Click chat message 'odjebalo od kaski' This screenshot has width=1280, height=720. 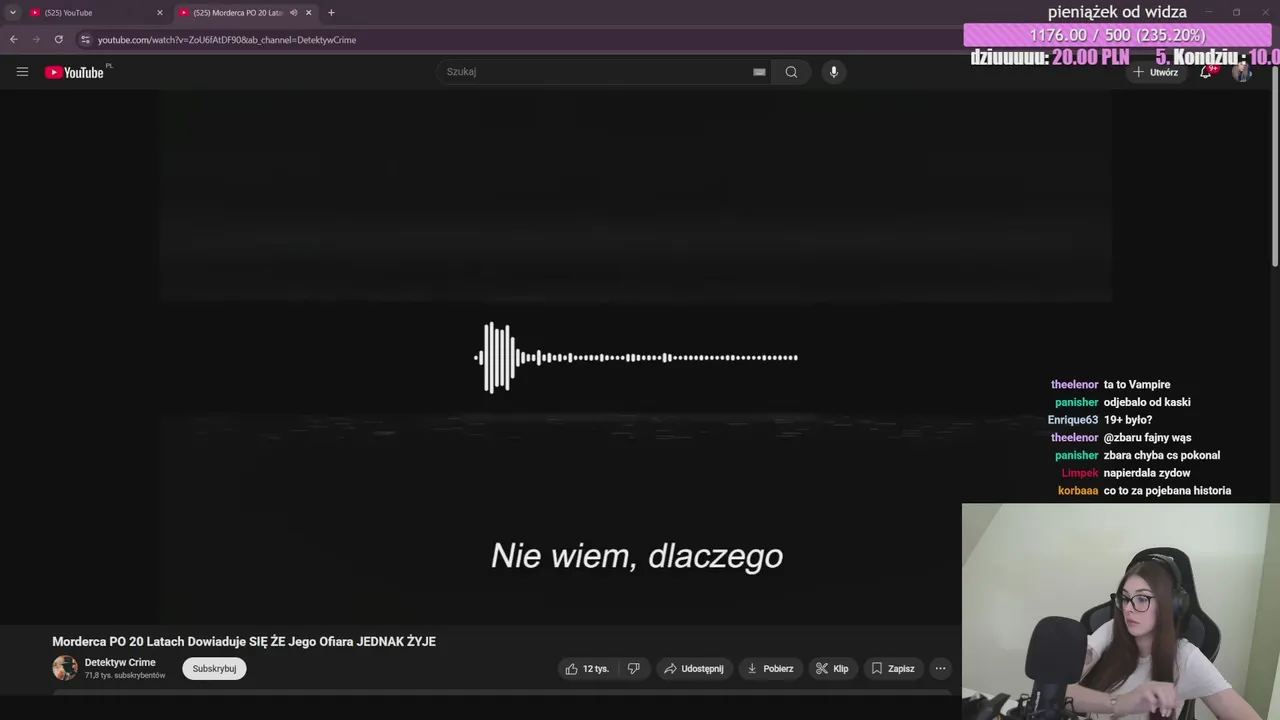click(x=1147, y=403)
